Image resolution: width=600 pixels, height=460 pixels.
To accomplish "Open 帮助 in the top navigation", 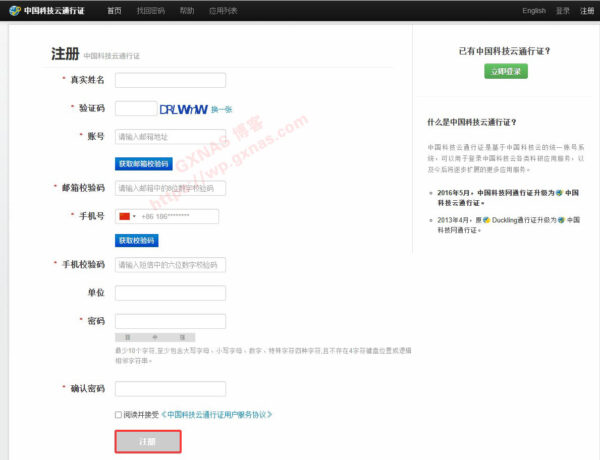I will pos(187,10).
